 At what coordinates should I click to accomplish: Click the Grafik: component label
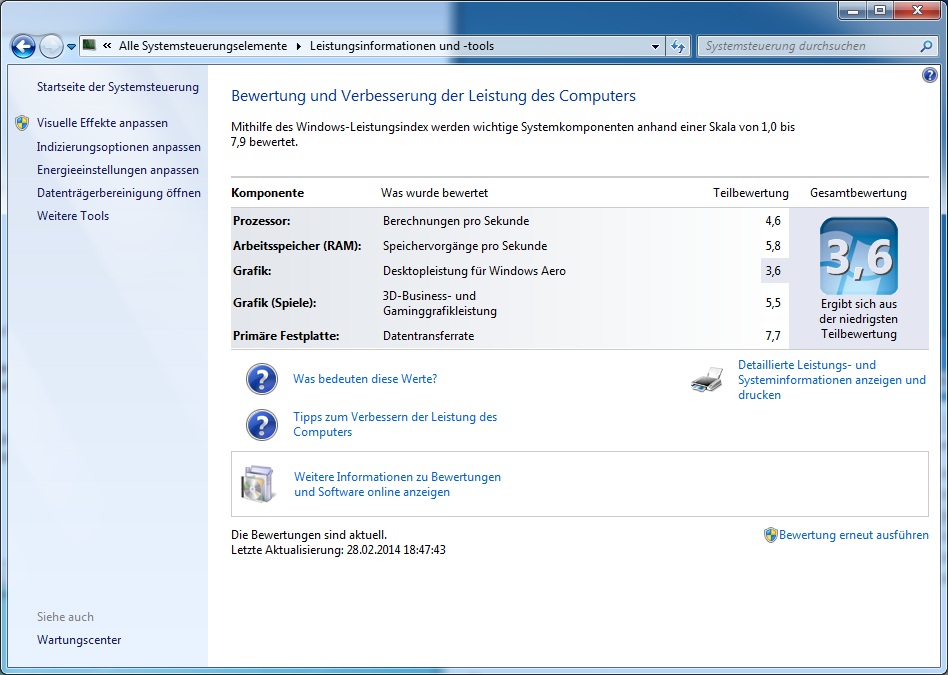click(x=252, y=271)
